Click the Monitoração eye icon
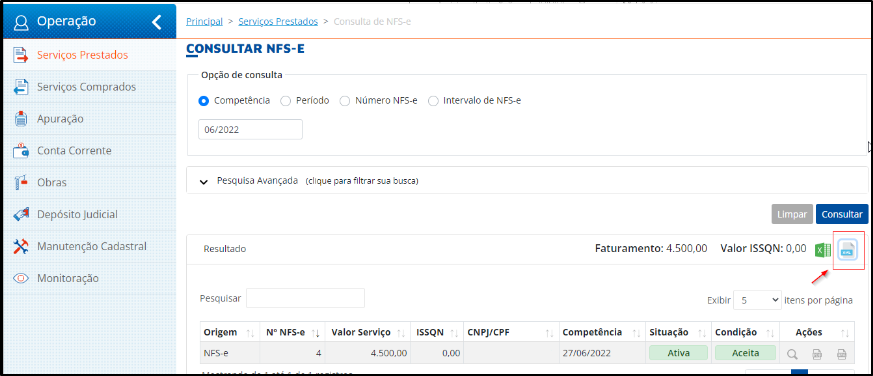Screen dimensions: 873x376 click(x=21, y=278)
